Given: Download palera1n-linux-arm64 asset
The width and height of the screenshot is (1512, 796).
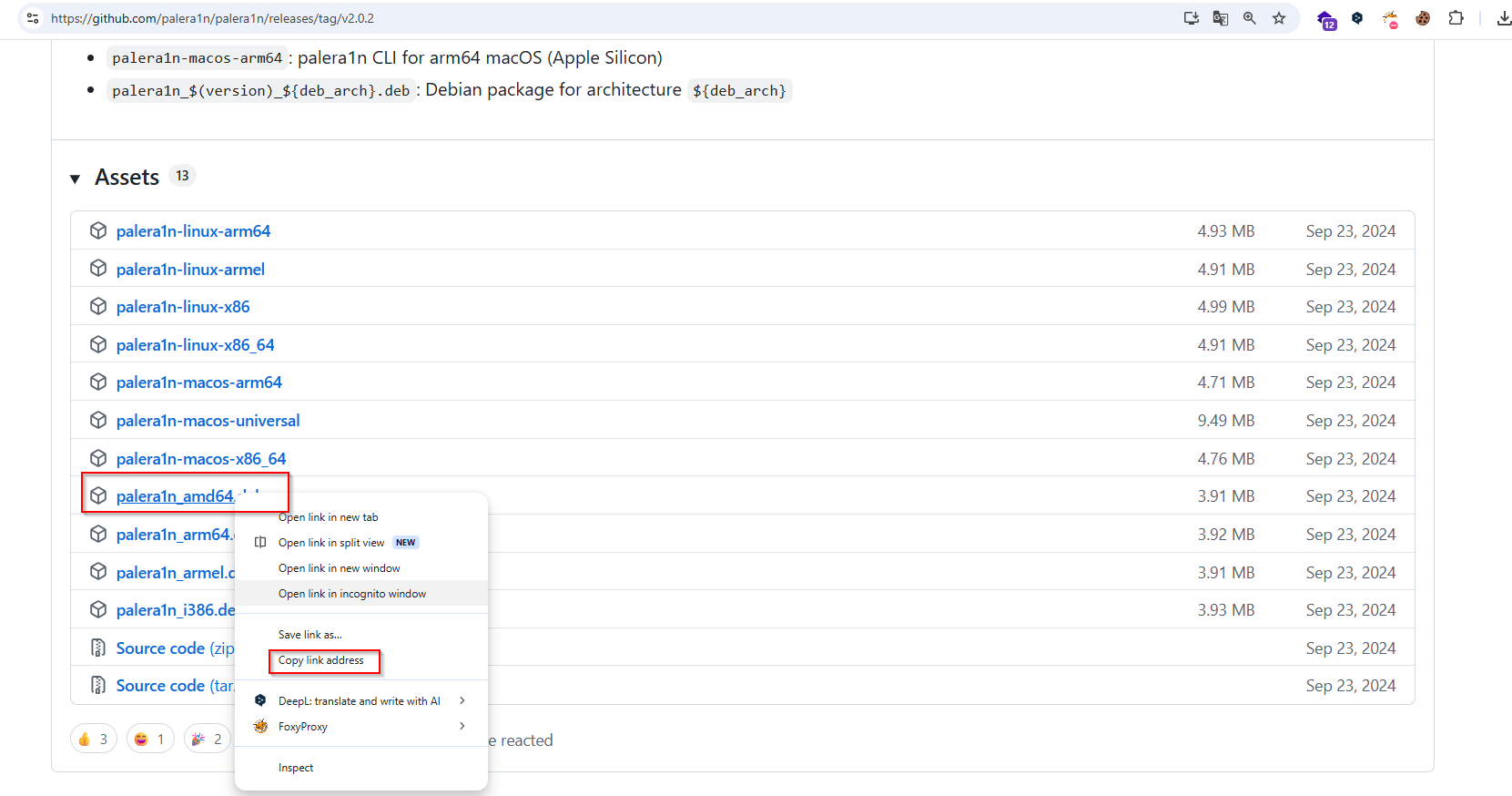Looking at the screenshot, I should point(193,231).
